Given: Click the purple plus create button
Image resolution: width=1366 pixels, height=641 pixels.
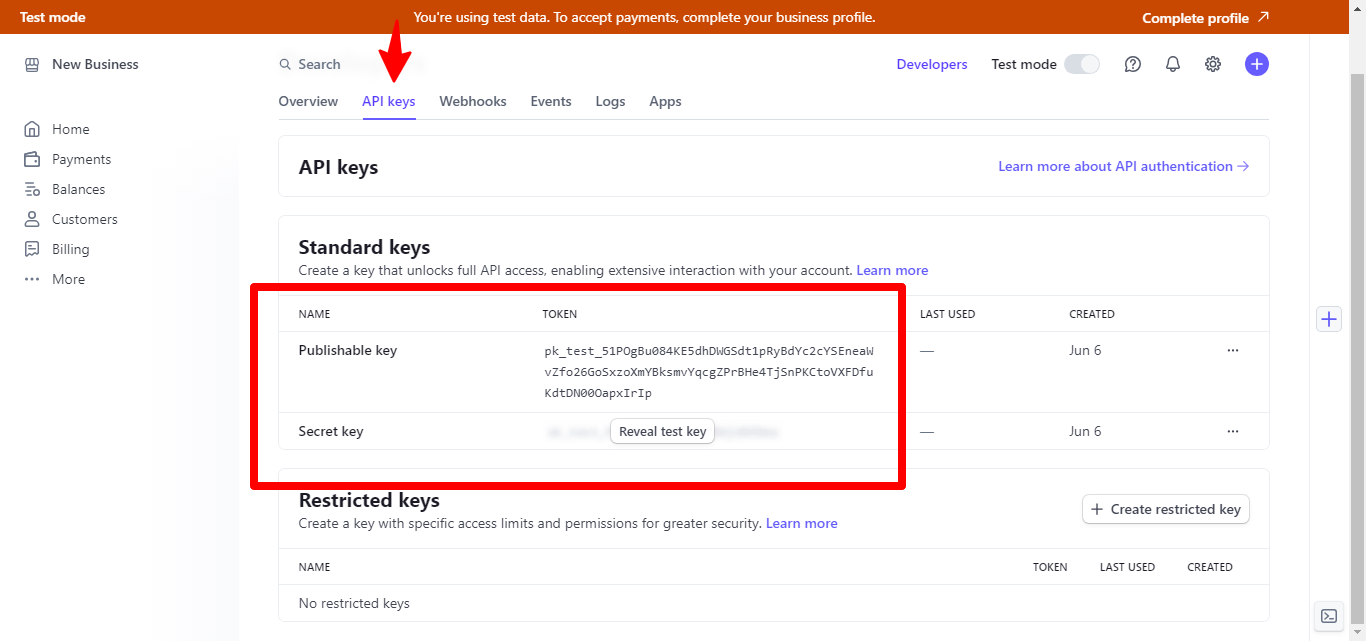Looking at the screenshot, I should [1256, 64].
